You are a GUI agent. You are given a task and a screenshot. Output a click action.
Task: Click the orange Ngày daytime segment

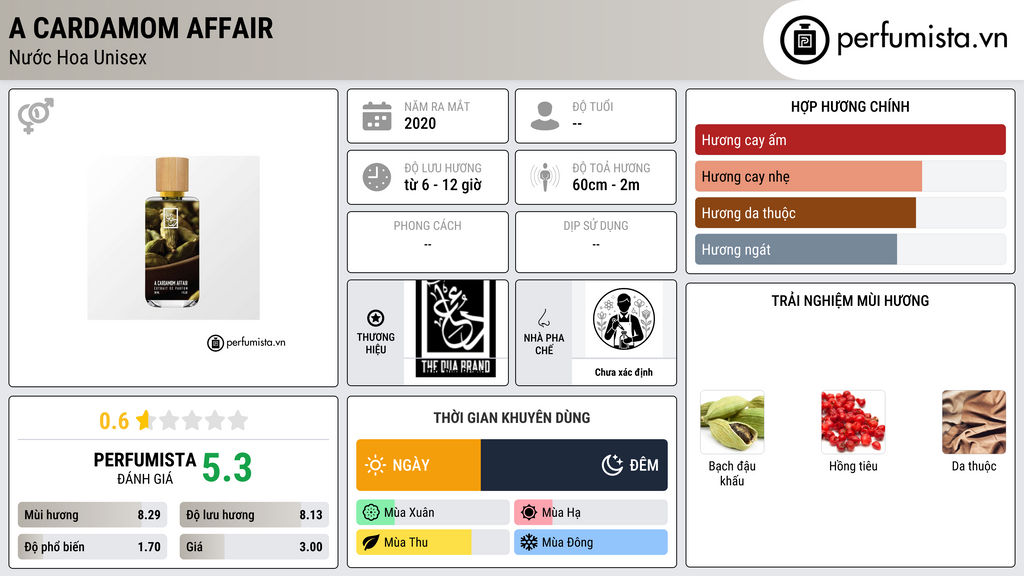419,465
